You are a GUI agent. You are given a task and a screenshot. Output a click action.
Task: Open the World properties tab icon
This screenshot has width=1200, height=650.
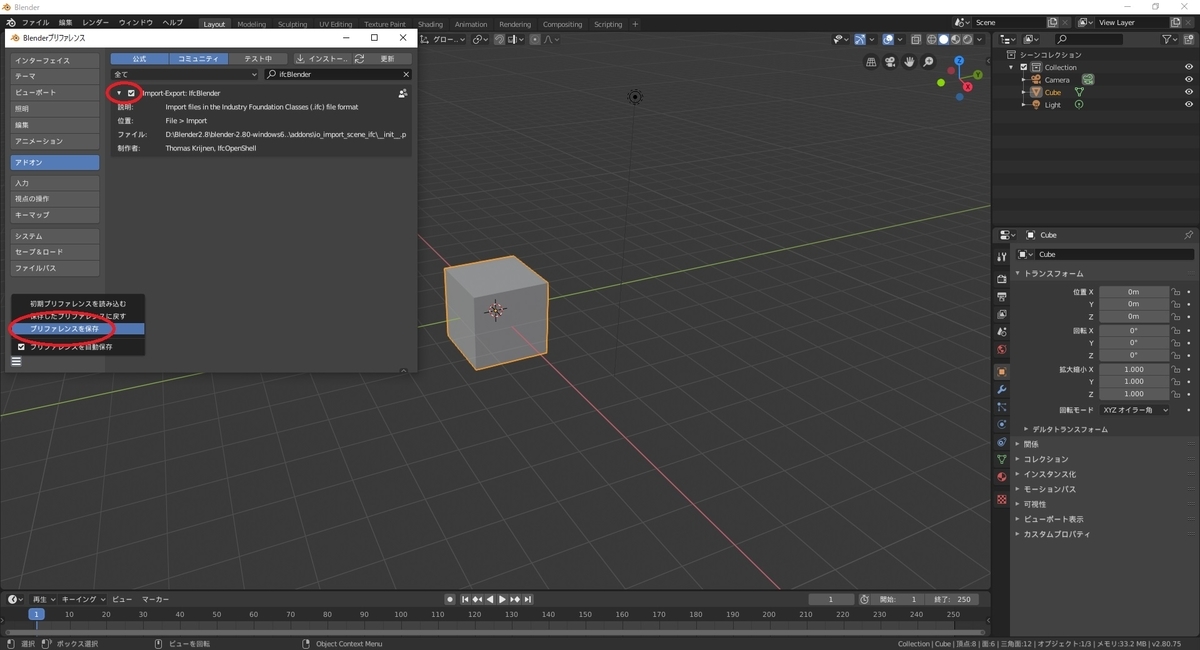(x=1001, y=350)
